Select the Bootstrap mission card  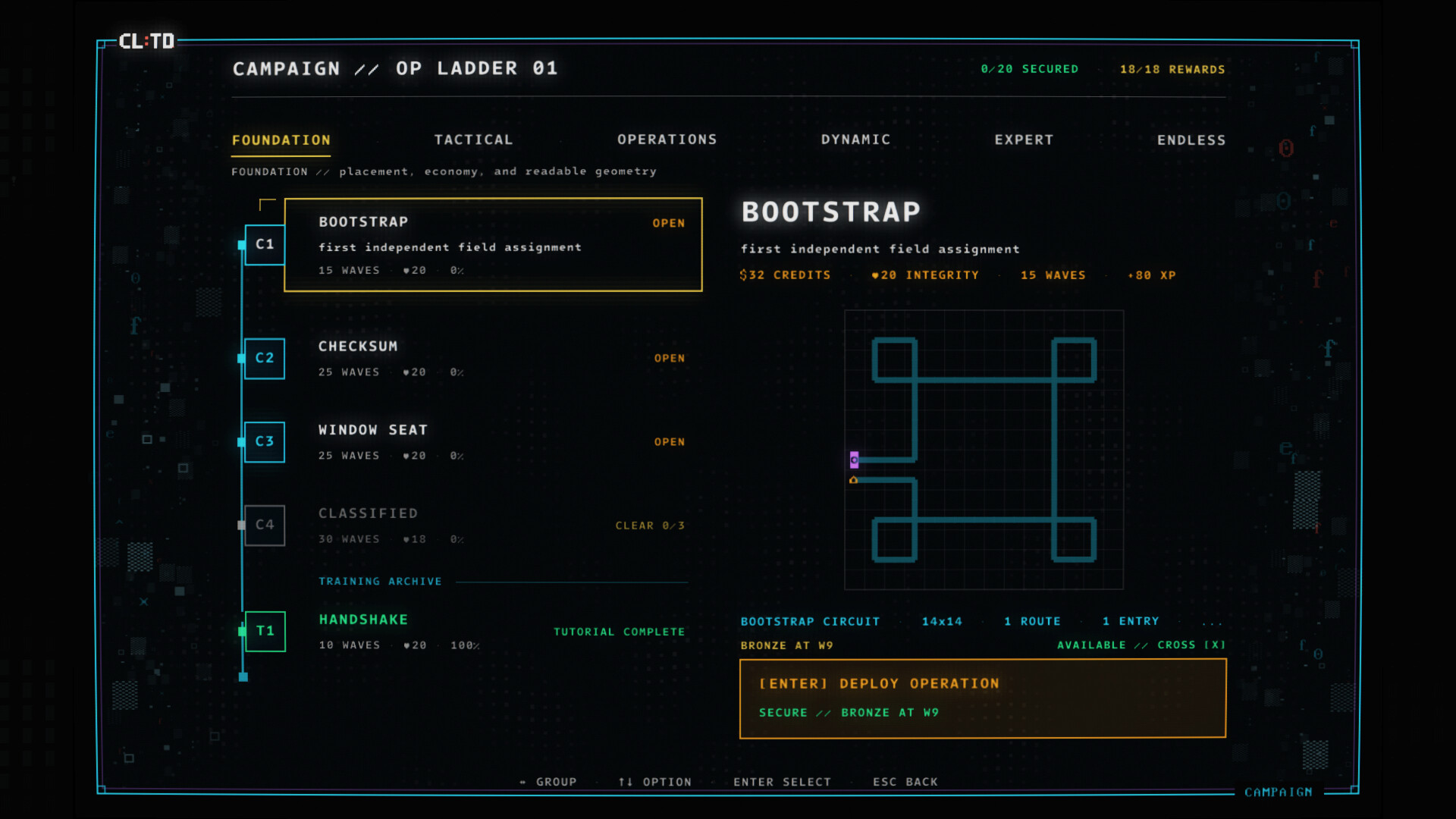[x=493, y=245]
